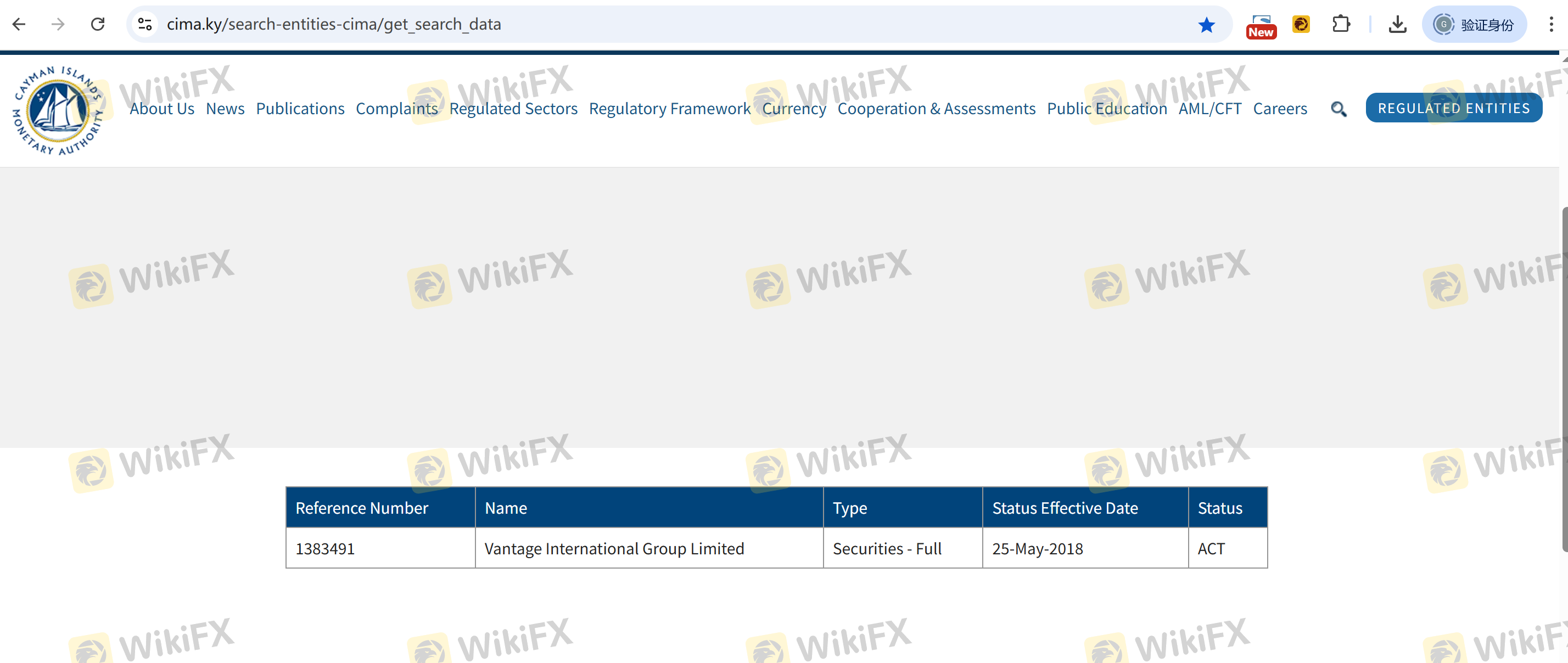Open the AML/CFT link
Image resolution: width=1568 pixels, height=663 pixels.
[1209, 109]
